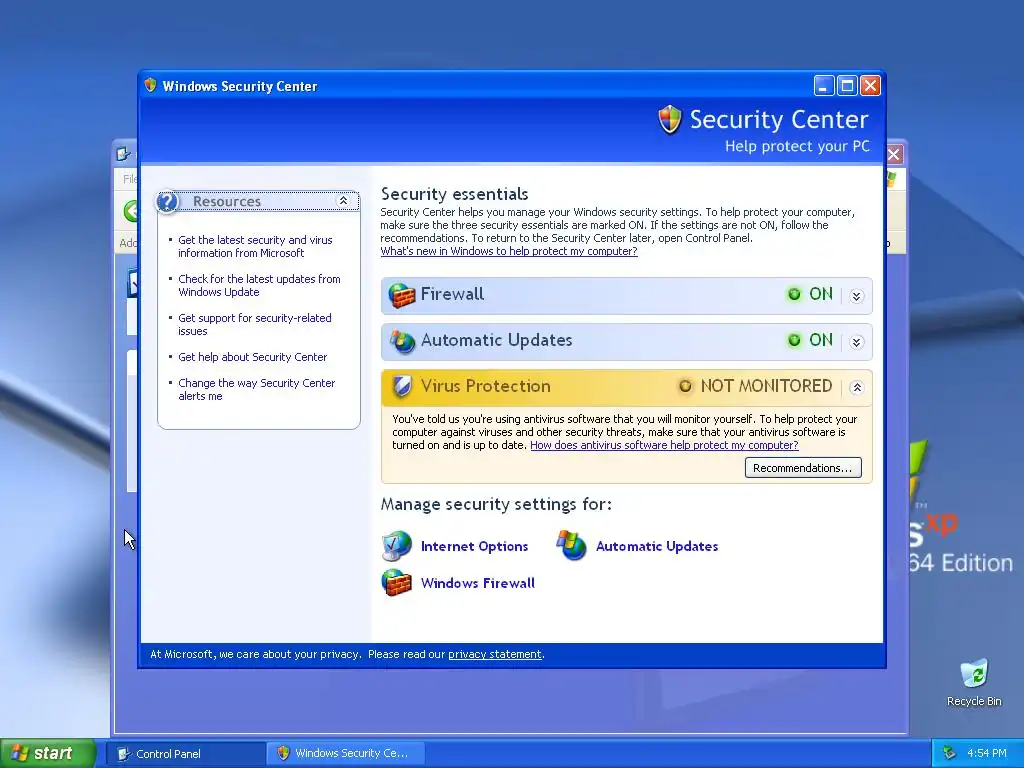1024x768 pixels.
Task: Select Windows Security Center taskbar button
Action: 347,754
